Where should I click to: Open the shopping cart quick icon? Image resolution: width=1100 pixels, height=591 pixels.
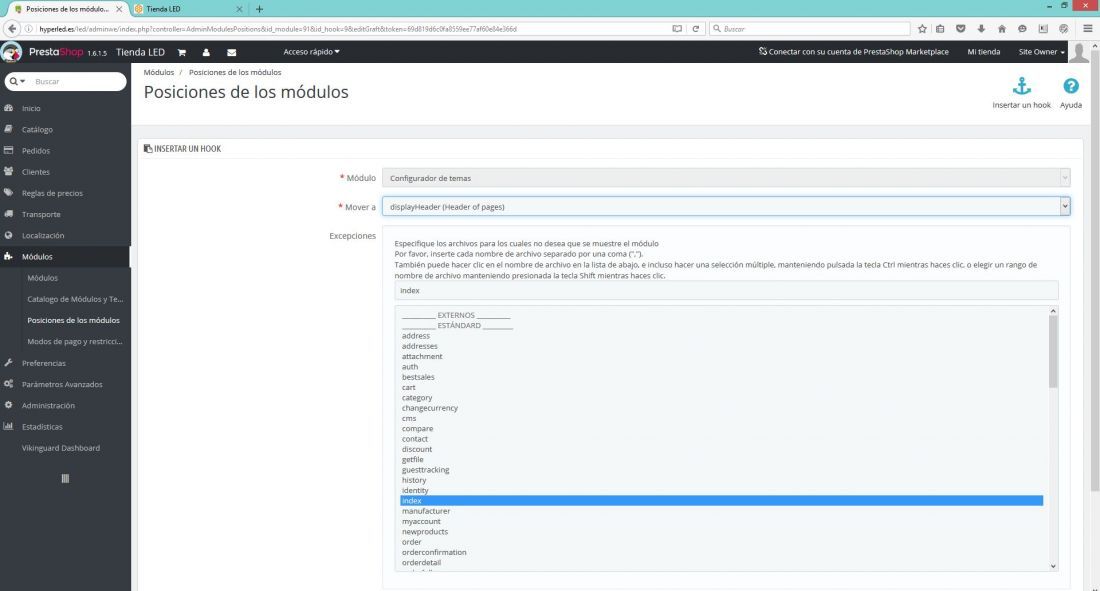click(x=182, y=53)
